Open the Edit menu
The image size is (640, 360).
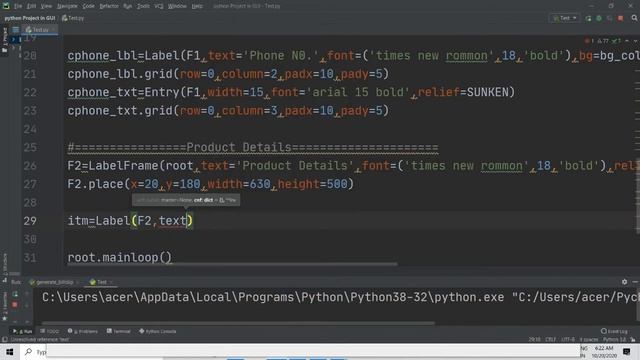(31, 6)
